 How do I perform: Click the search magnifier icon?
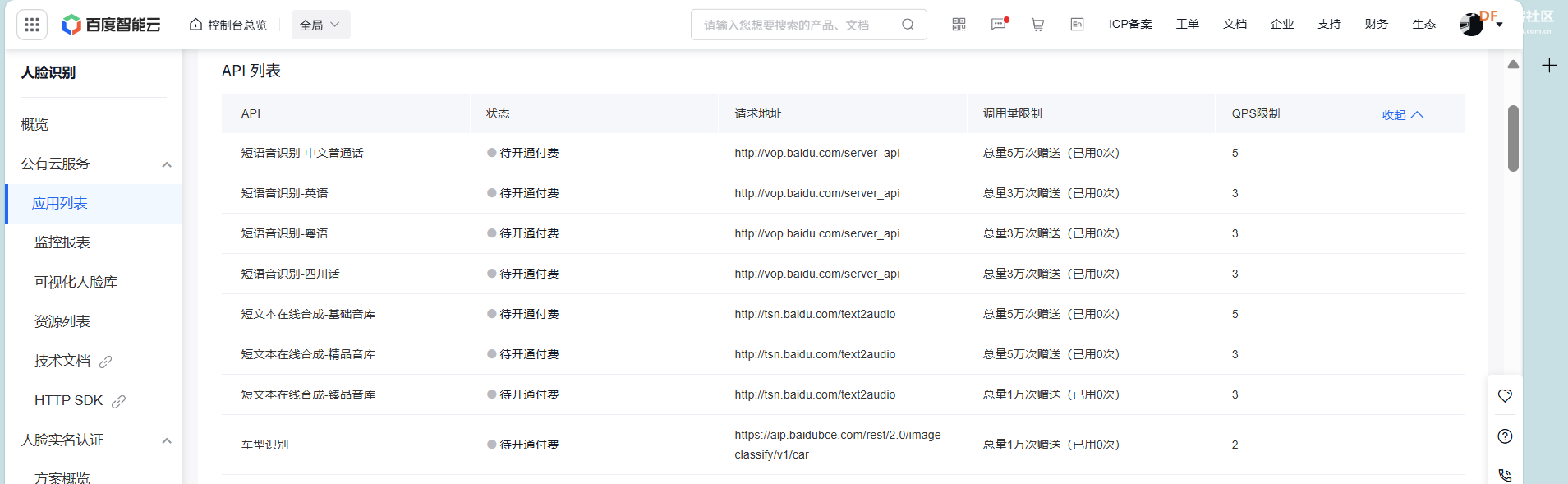[908, 25]
